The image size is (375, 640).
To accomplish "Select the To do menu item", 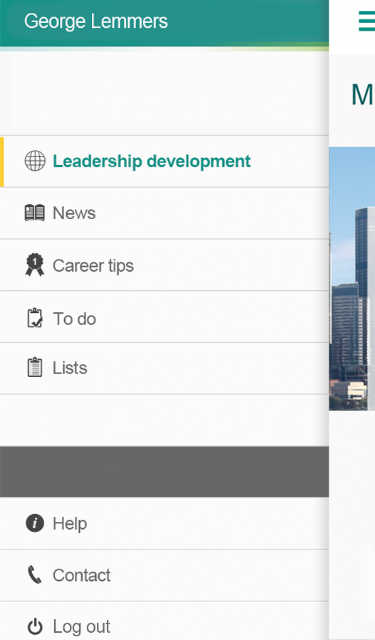I will [164, 317].
